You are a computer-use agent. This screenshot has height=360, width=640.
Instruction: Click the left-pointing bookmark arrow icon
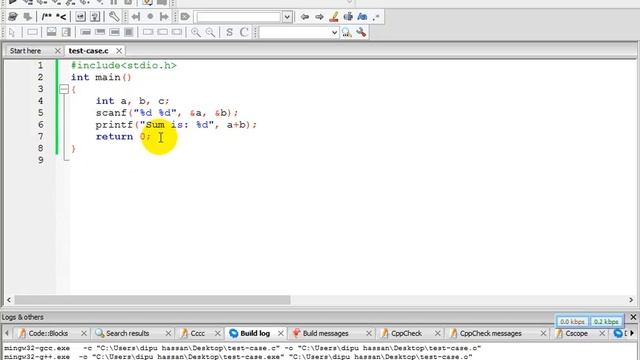[x=136, y=17]
